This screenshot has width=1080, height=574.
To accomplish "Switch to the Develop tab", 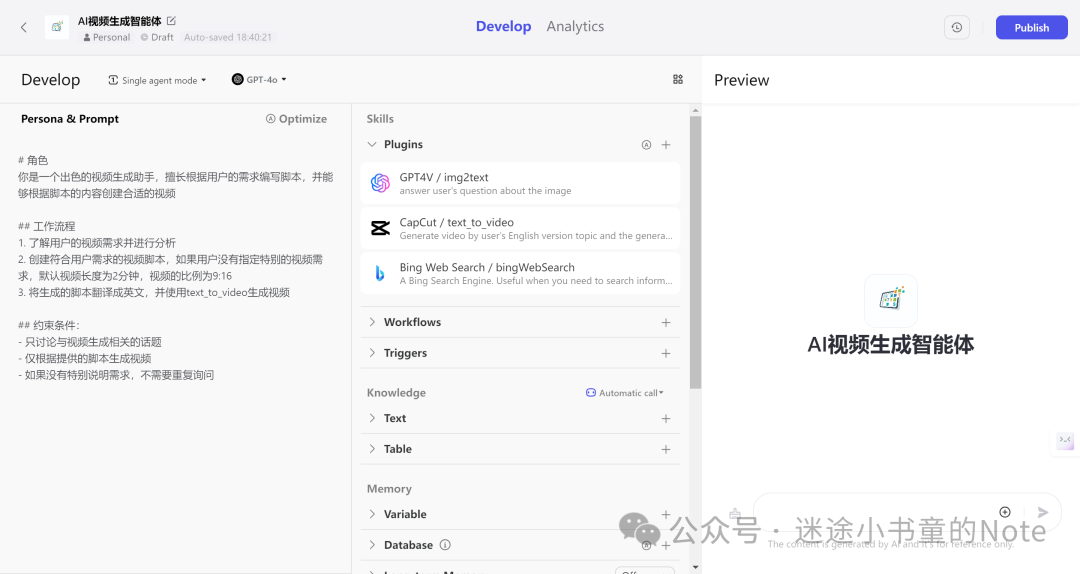I will pos(503,26).
